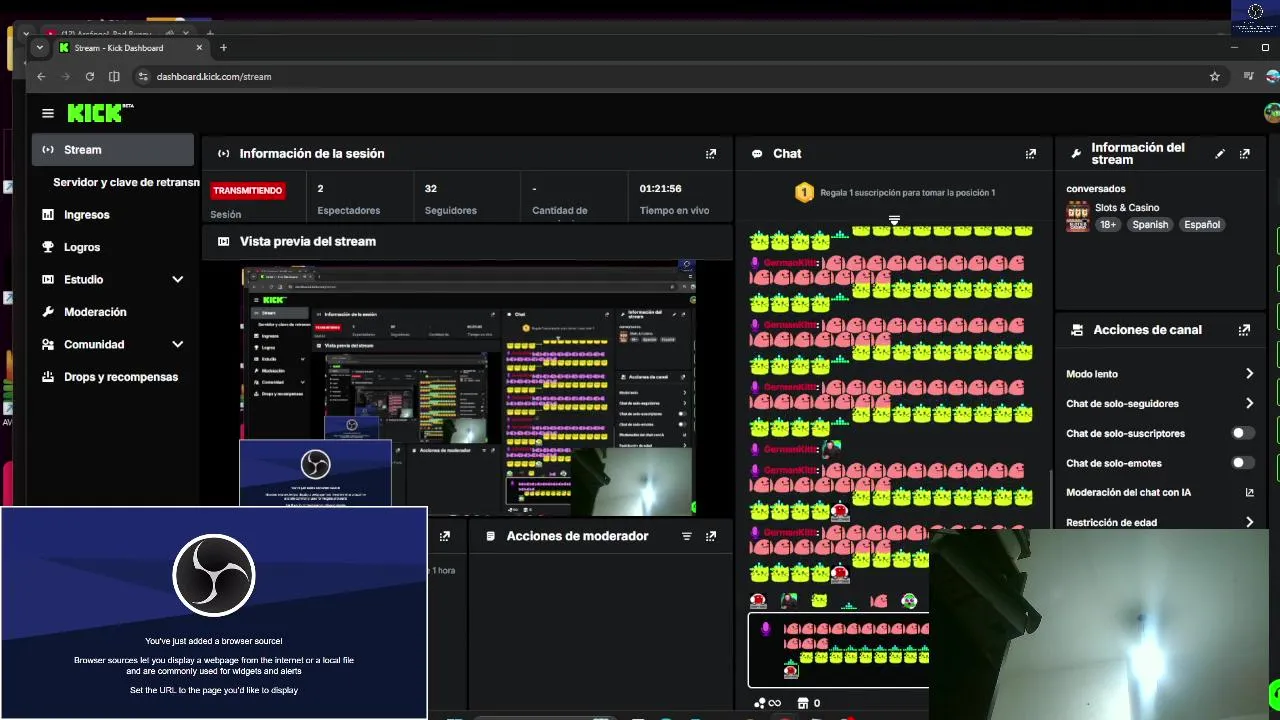Open Chat de solo-seguidores options
Image resolution: width=1280 pixels, height=720 pixels.
point(1250,403)
